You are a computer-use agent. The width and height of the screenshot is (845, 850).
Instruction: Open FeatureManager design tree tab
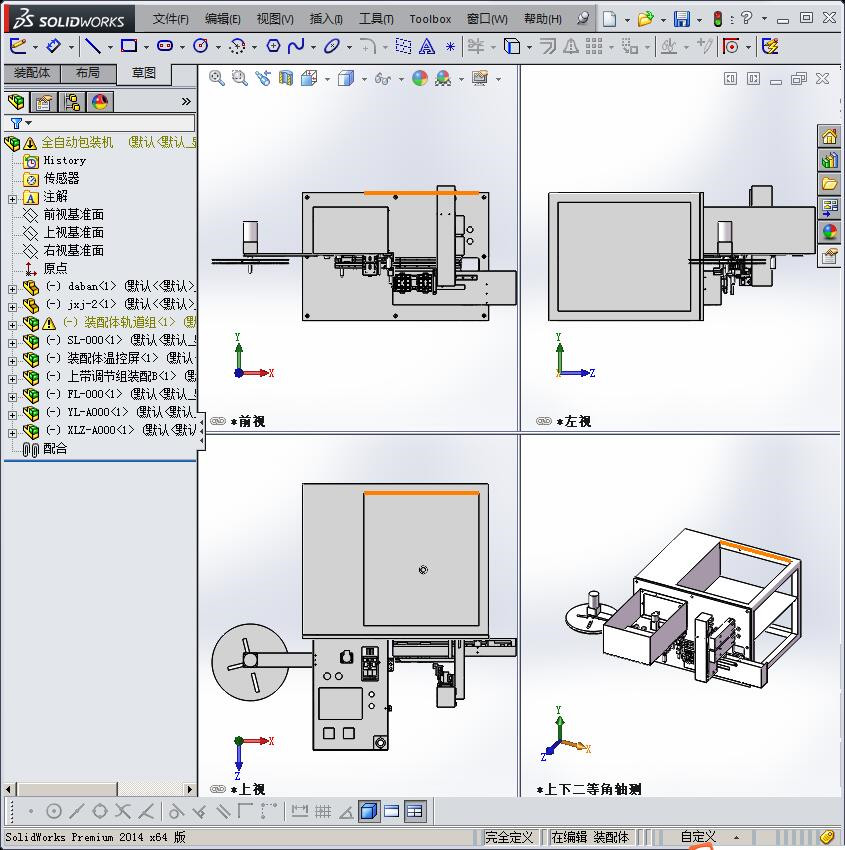pyautogui.click(x=16, y=102)
